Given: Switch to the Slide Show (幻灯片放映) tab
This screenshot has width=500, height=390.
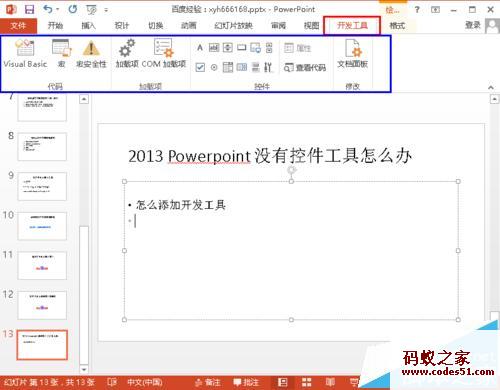Looking at the screenshot, I should click(233, 26).
